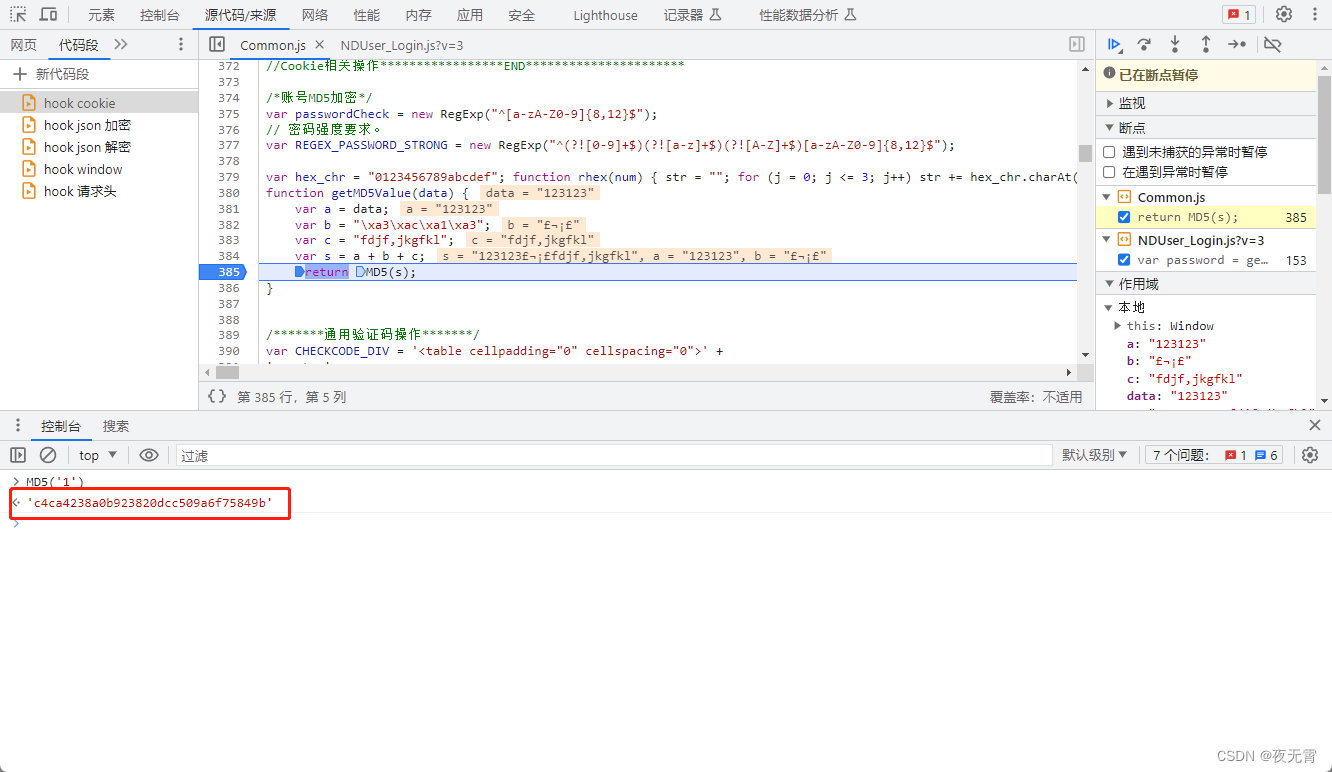The height and width of the screenshot is (772, 1332).
Task: Click the Step icon in debugger toolbar
Action: tap(1237, 44)
